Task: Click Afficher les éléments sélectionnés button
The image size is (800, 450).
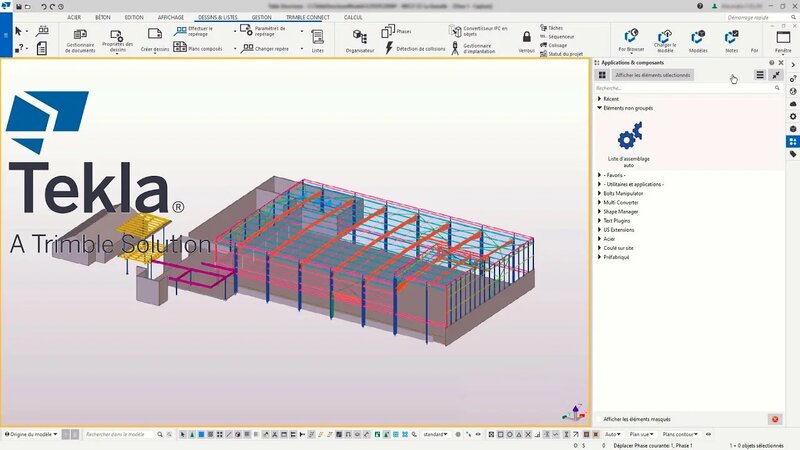Action: click(x=653, y=75)
